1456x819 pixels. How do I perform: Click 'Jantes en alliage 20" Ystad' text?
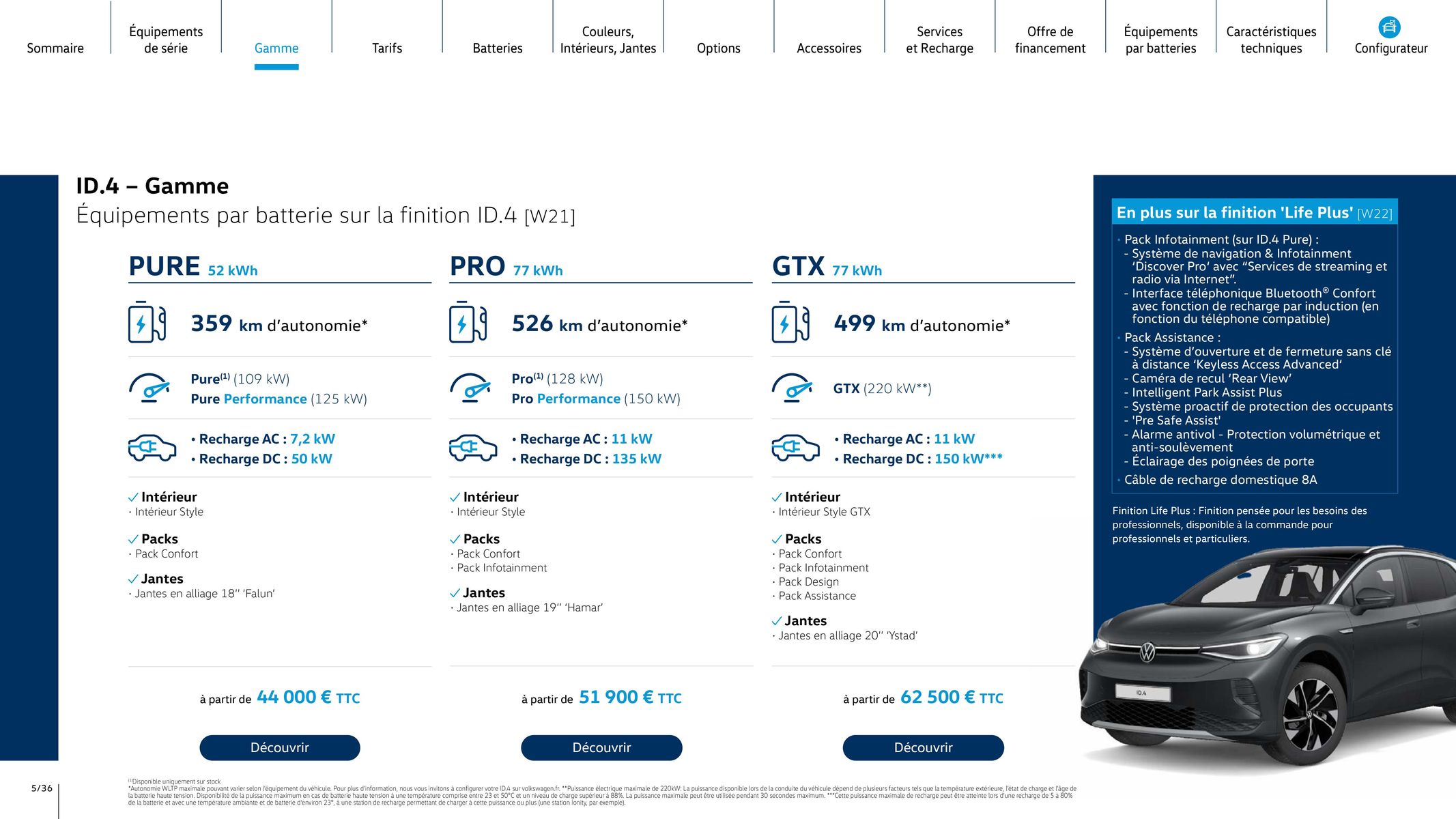tap(848, 635)
